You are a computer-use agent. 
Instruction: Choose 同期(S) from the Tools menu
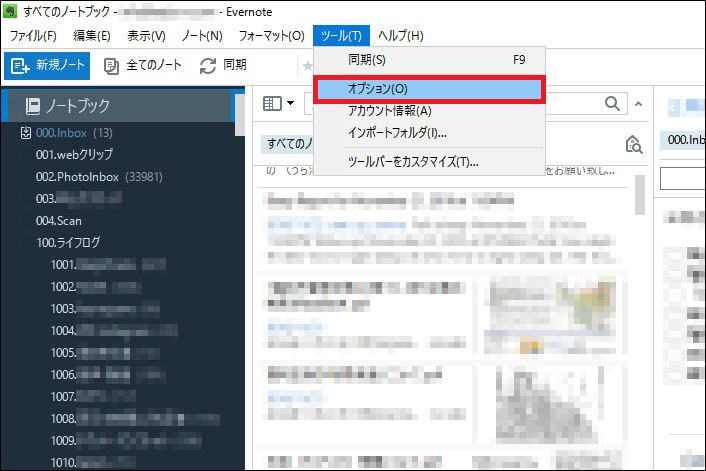click(430, 60)
